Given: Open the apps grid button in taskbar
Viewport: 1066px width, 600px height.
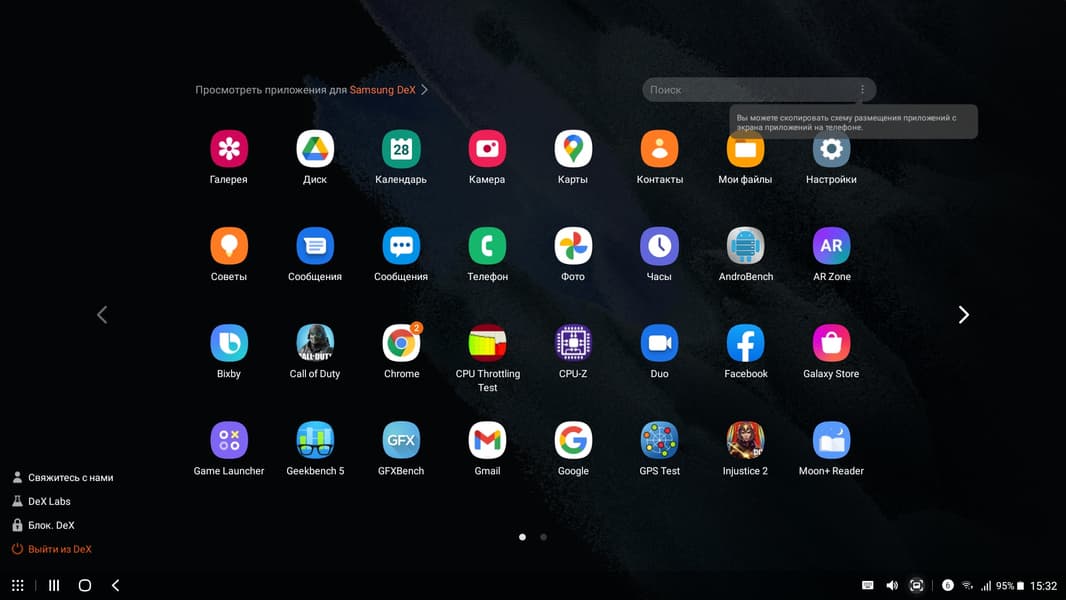Looking at the screenshot, I should (x=18, y=585).
